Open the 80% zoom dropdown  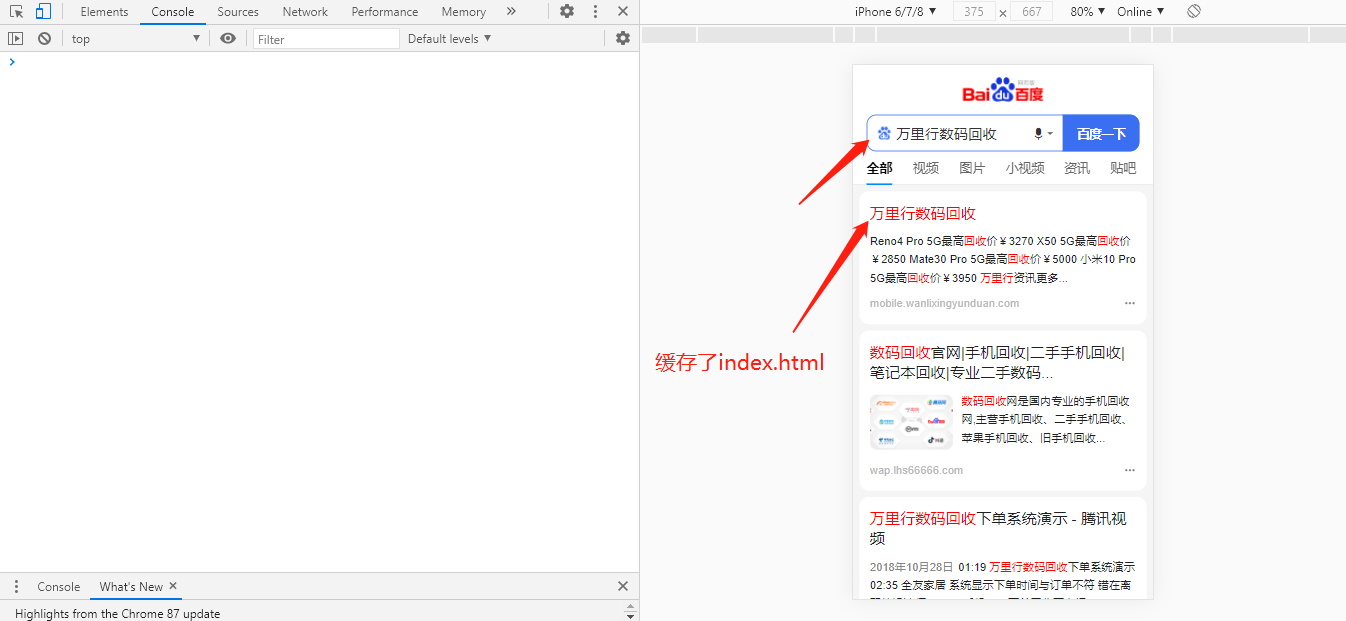[x=1088, y=12]
